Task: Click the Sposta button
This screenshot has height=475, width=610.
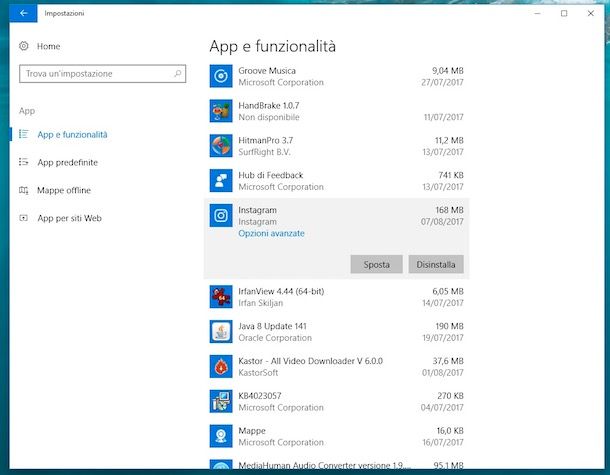Action: point(376,265)
